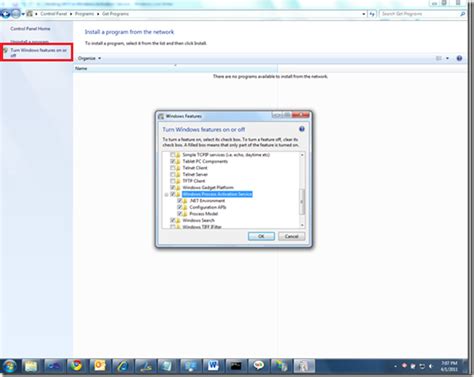Open the chat bubble app on the taskbar

point(258,366)
